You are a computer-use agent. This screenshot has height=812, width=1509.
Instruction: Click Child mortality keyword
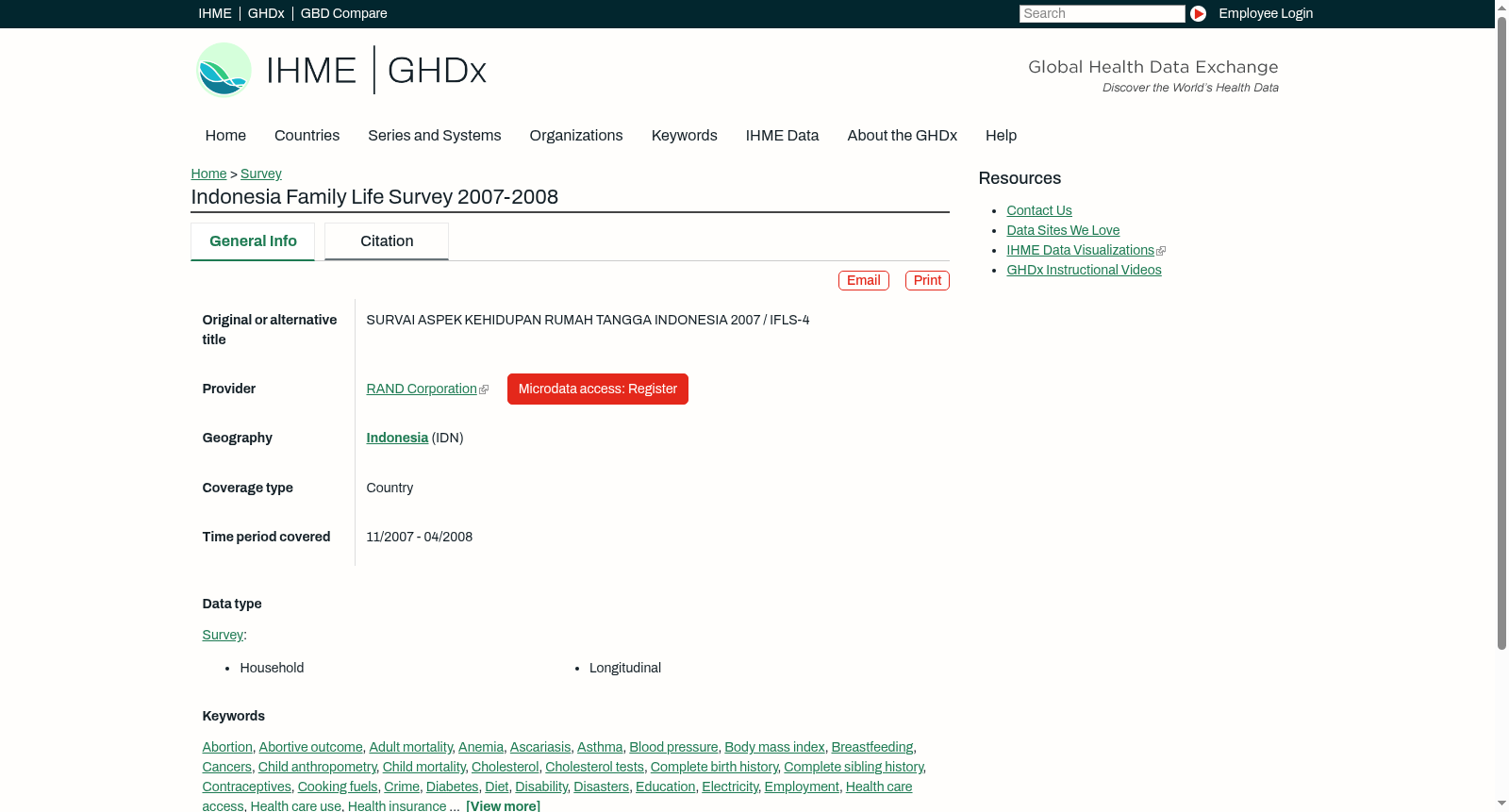coord(423,767)
